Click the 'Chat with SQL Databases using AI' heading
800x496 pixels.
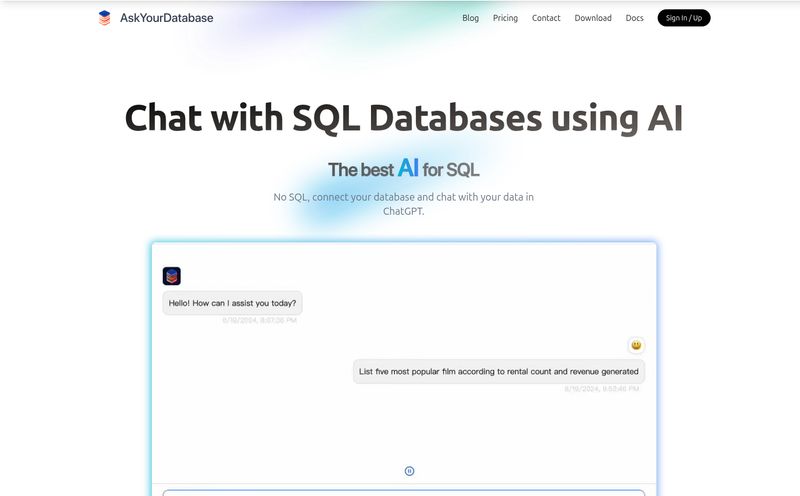click(404, 118)
